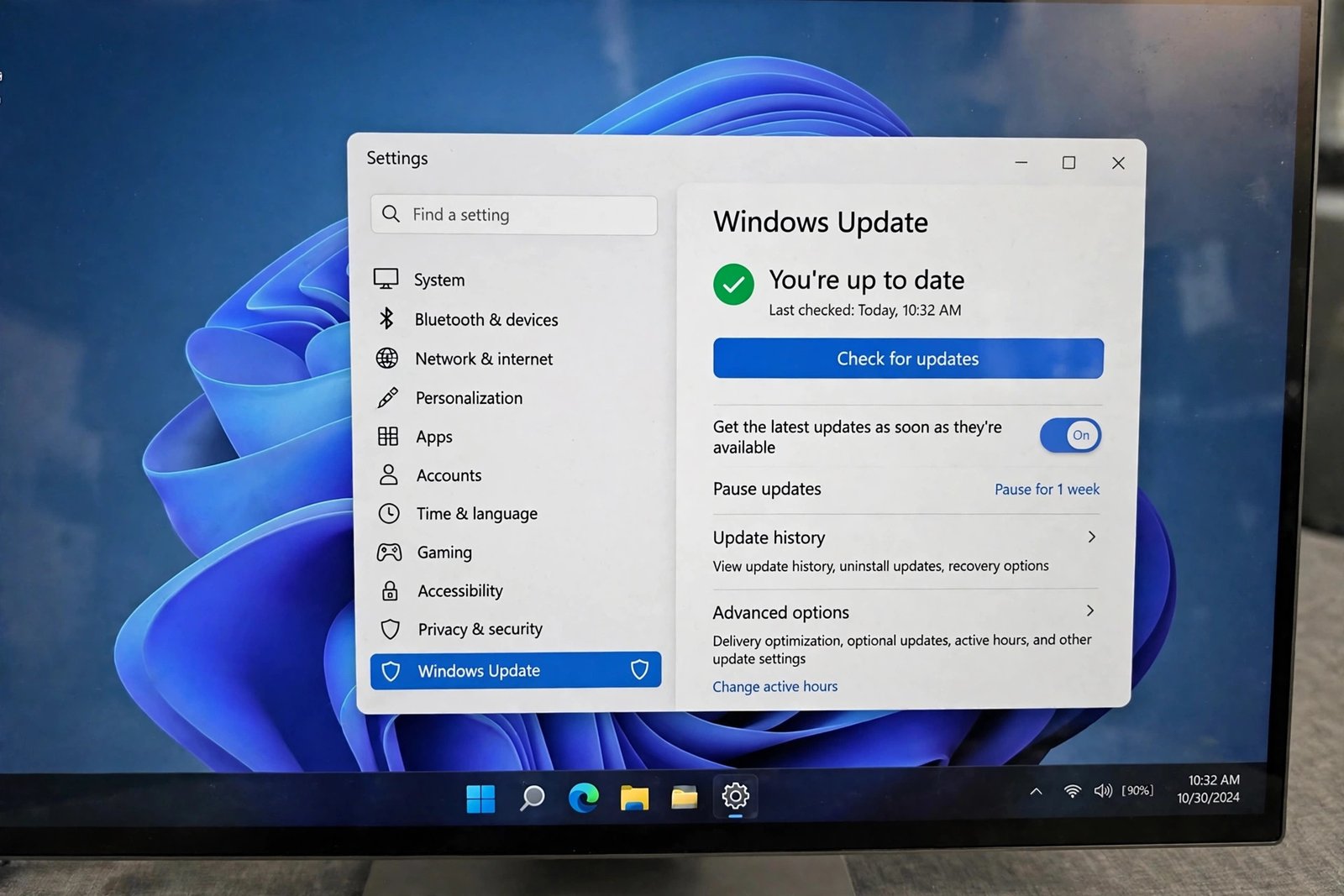
Task: Click the Personalization paintbrush icon
Action: click(387, 397)
